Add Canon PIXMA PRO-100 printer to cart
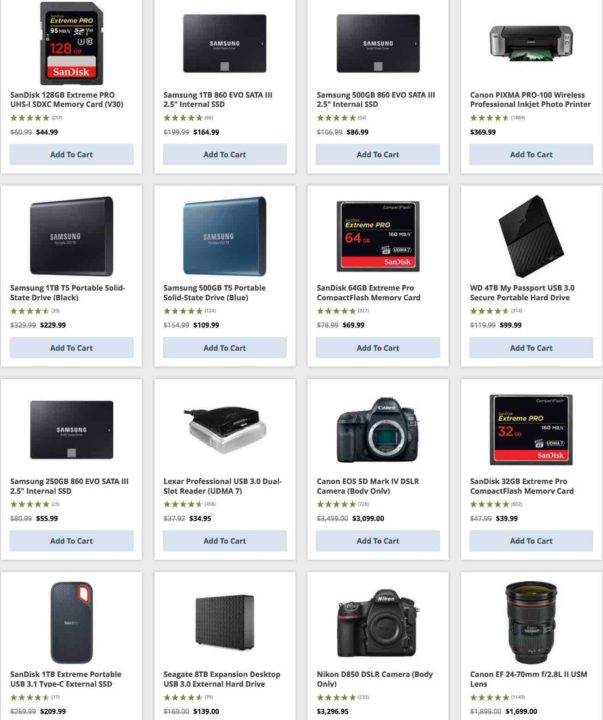The width and height of the screenshot is (603, 720). tap(531, 154)
